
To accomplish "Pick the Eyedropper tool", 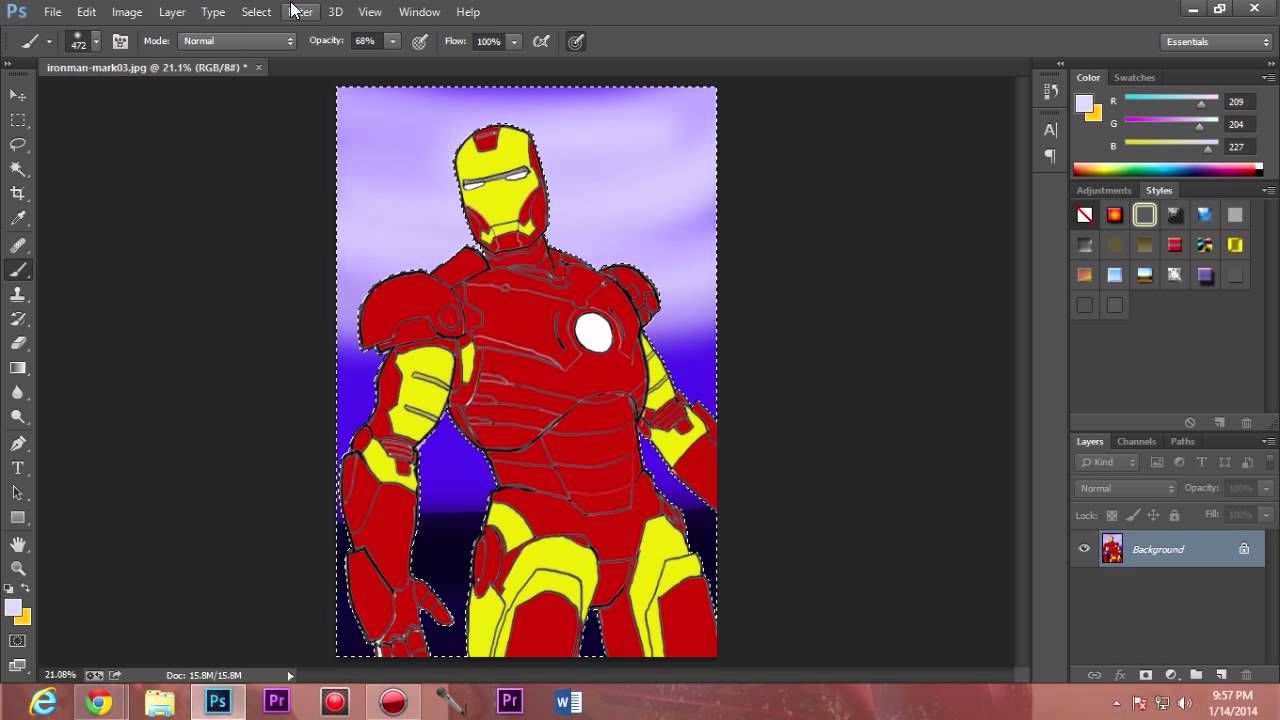I will 18,219.
